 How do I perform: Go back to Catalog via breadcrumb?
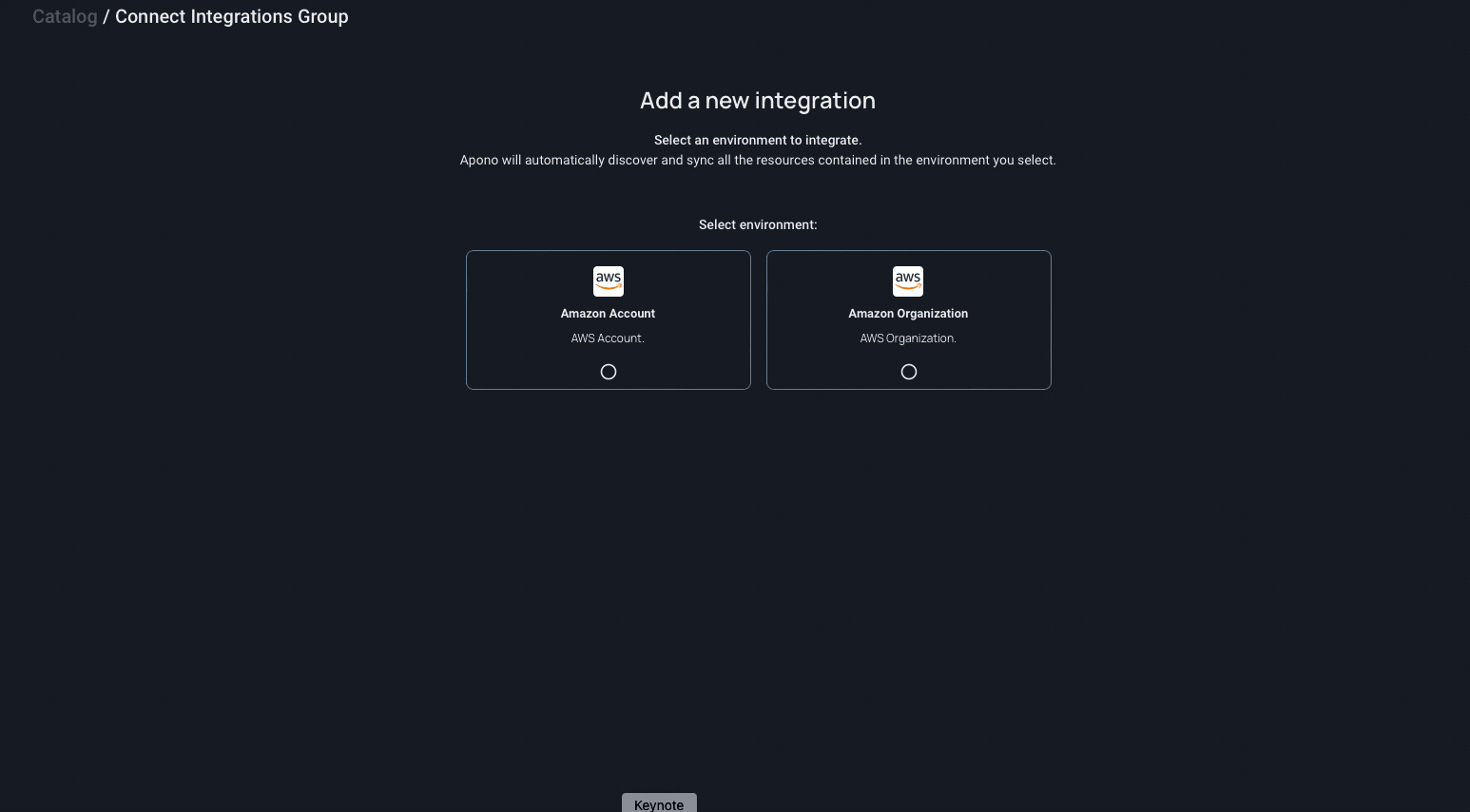click(x=65, y=17)
